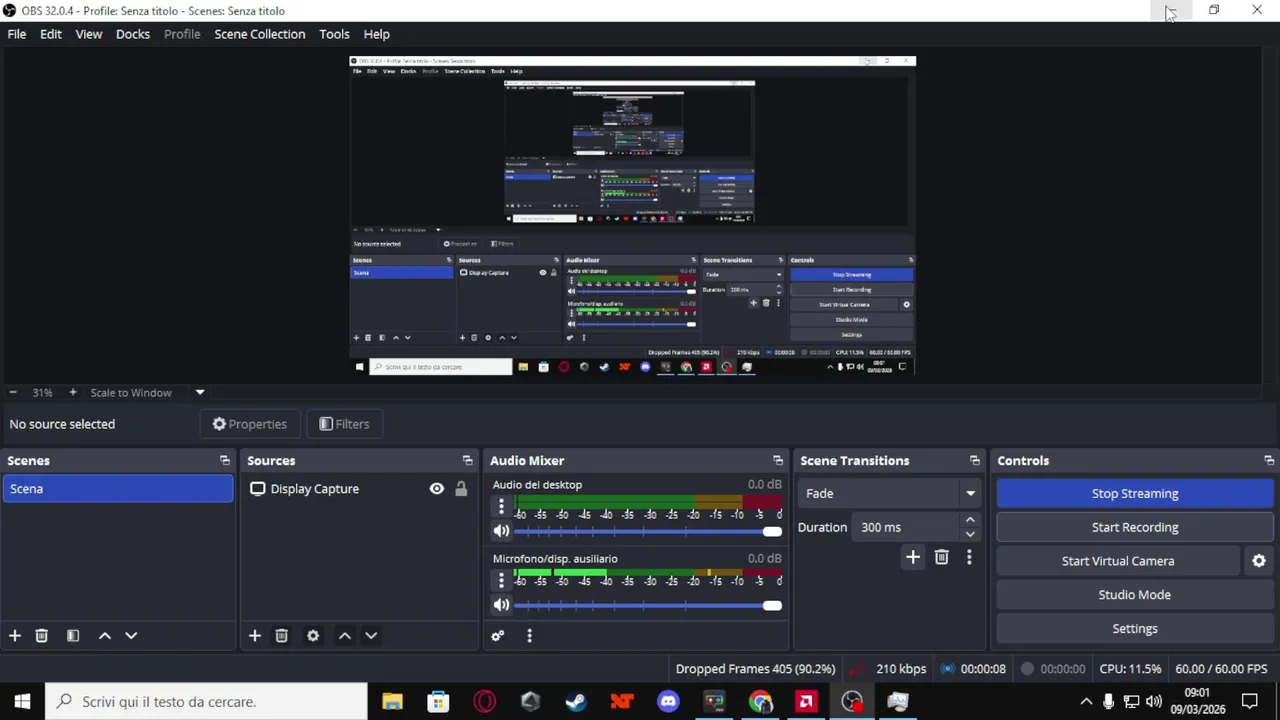Toggle Display Capture visibility eye
Image resolution: width=1280 pixels, height=720 pixels.
coord(437,489)
